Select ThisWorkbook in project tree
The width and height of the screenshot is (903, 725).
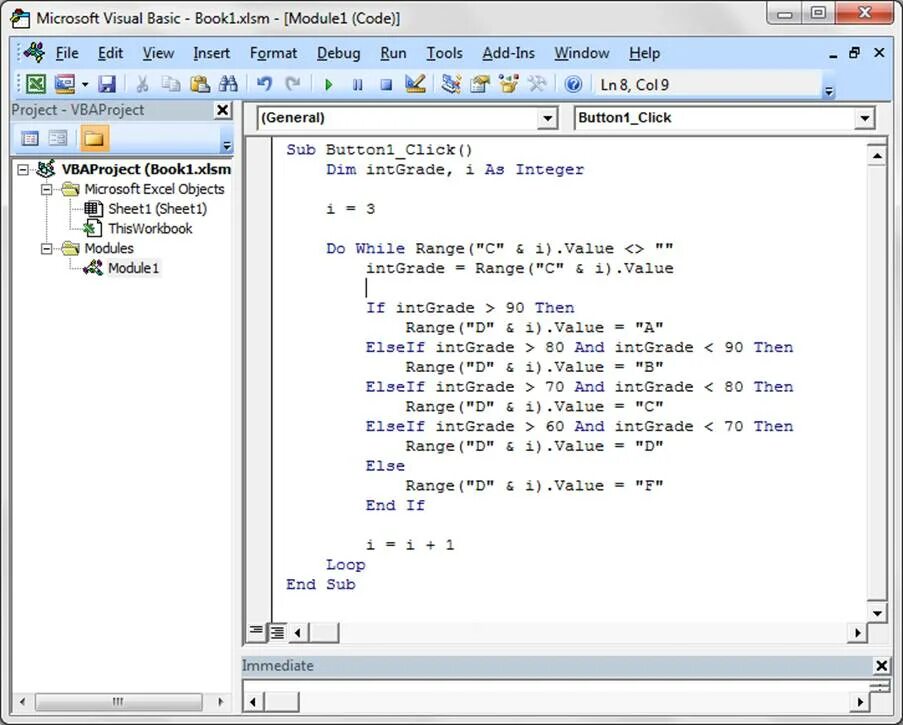pyautogui.click(x=150, y=229)
